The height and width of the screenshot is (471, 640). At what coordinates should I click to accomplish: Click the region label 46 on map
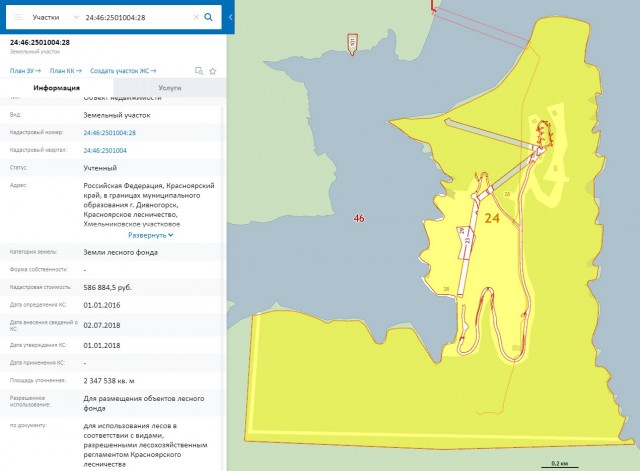(359, 218)
